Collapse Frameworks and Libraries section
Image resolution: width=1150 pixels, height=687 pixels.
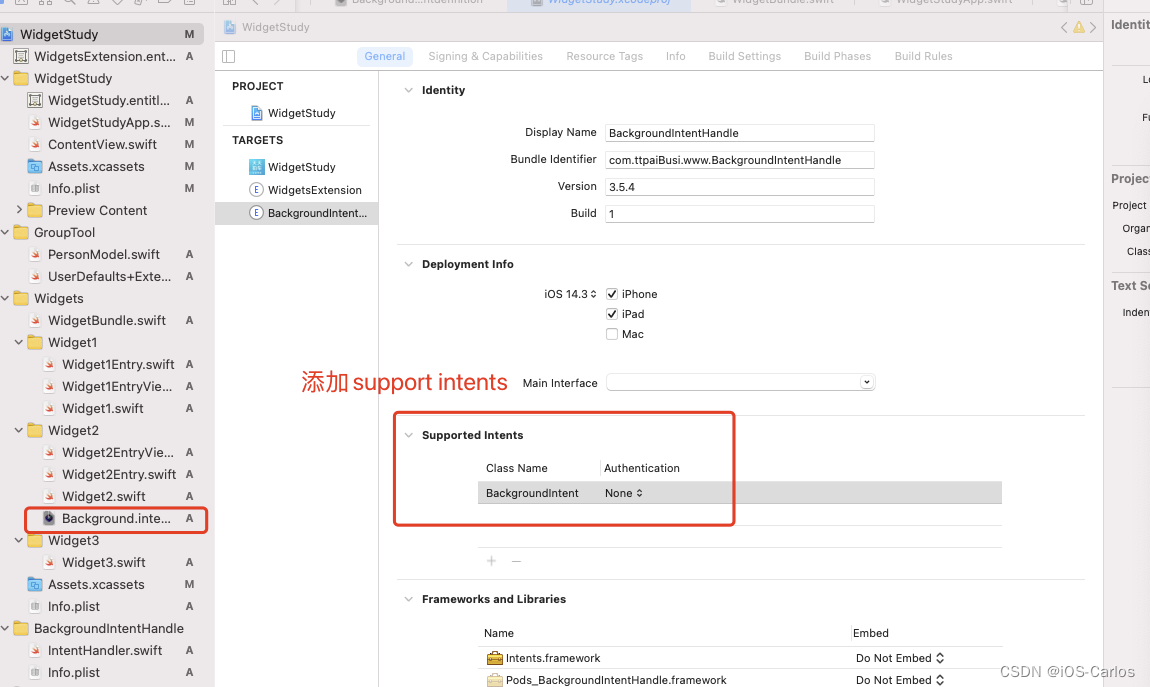coord(409,599)
